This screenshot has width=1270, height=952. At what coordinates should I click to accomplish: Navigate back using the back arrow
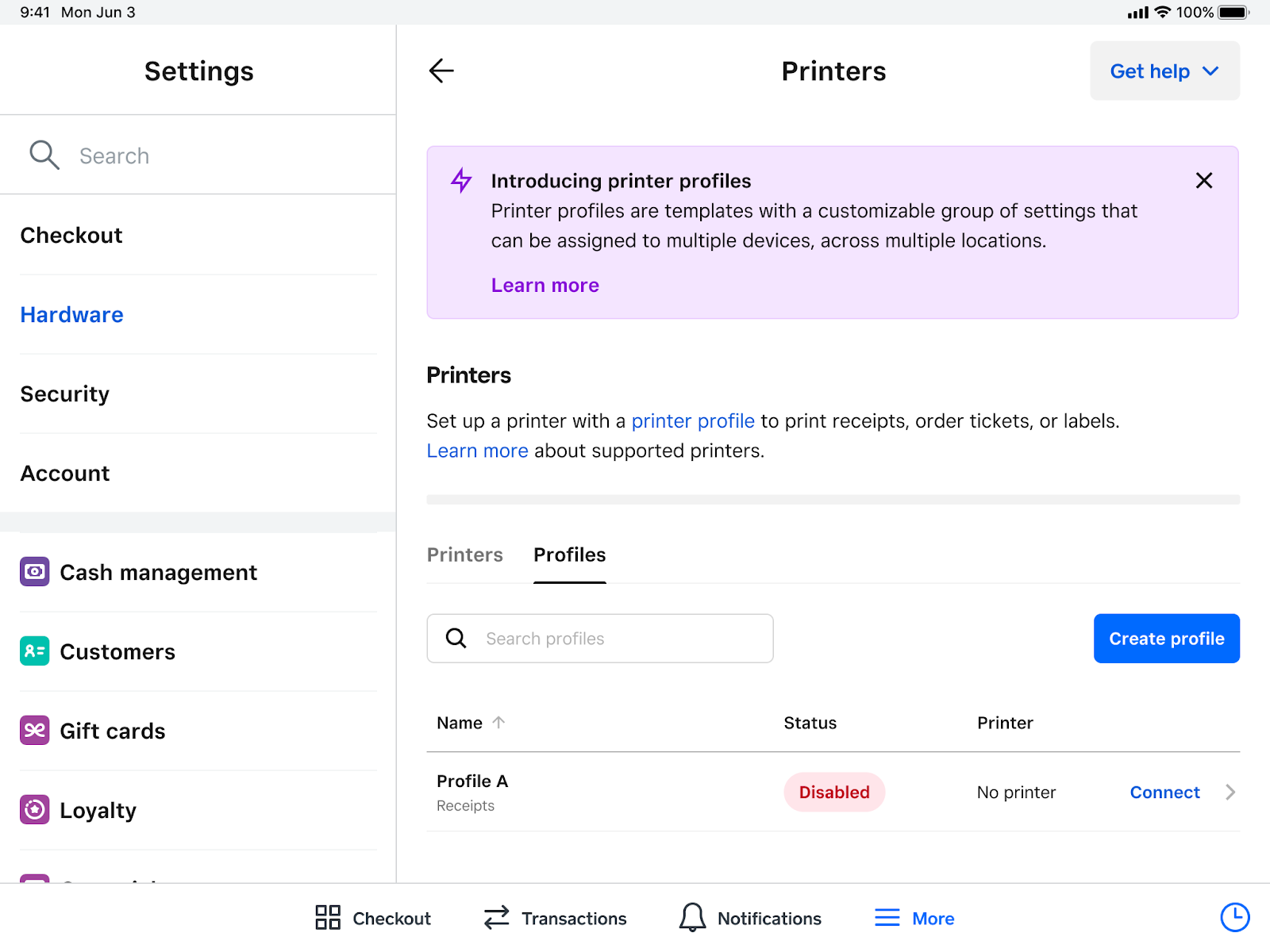point(441,71)
